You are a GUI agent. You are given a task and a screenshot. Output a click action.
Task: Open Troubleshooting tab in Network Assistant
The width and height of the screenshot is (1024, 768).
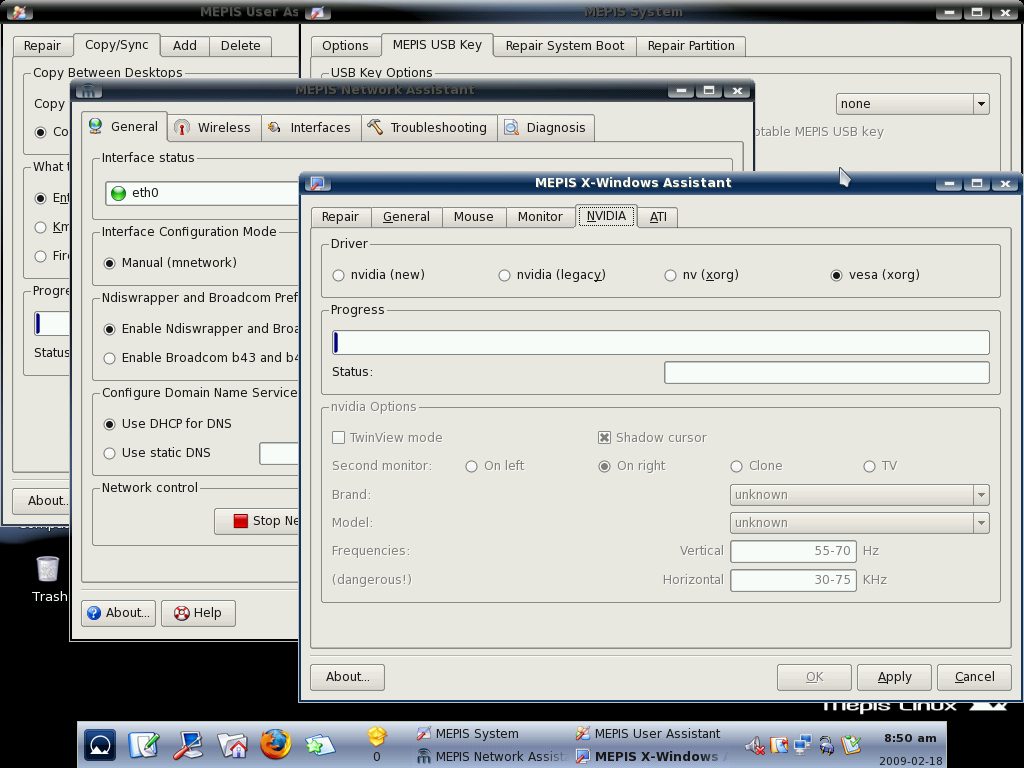[429, 127]
